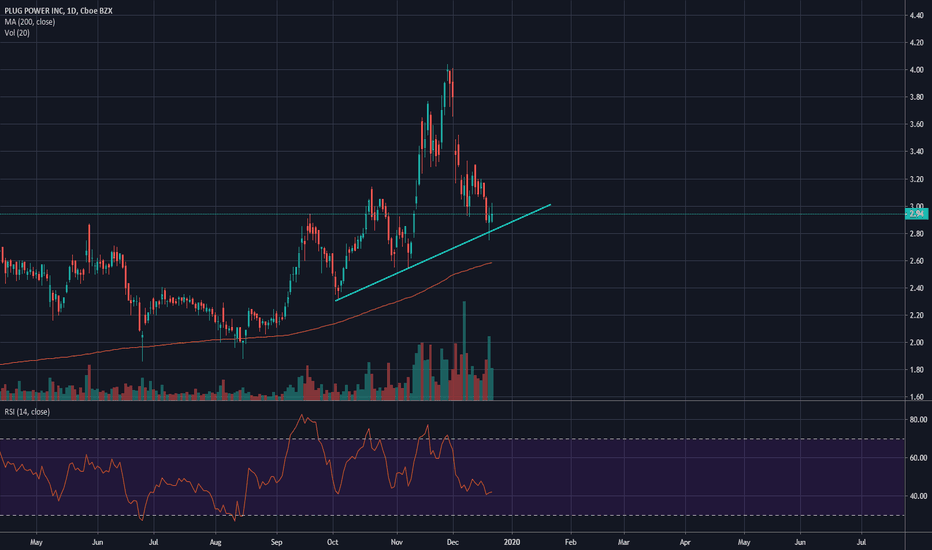Click the 2.80 price axis label
The width and height of the screenshot is (932, 550).
[x=916, y=234]
